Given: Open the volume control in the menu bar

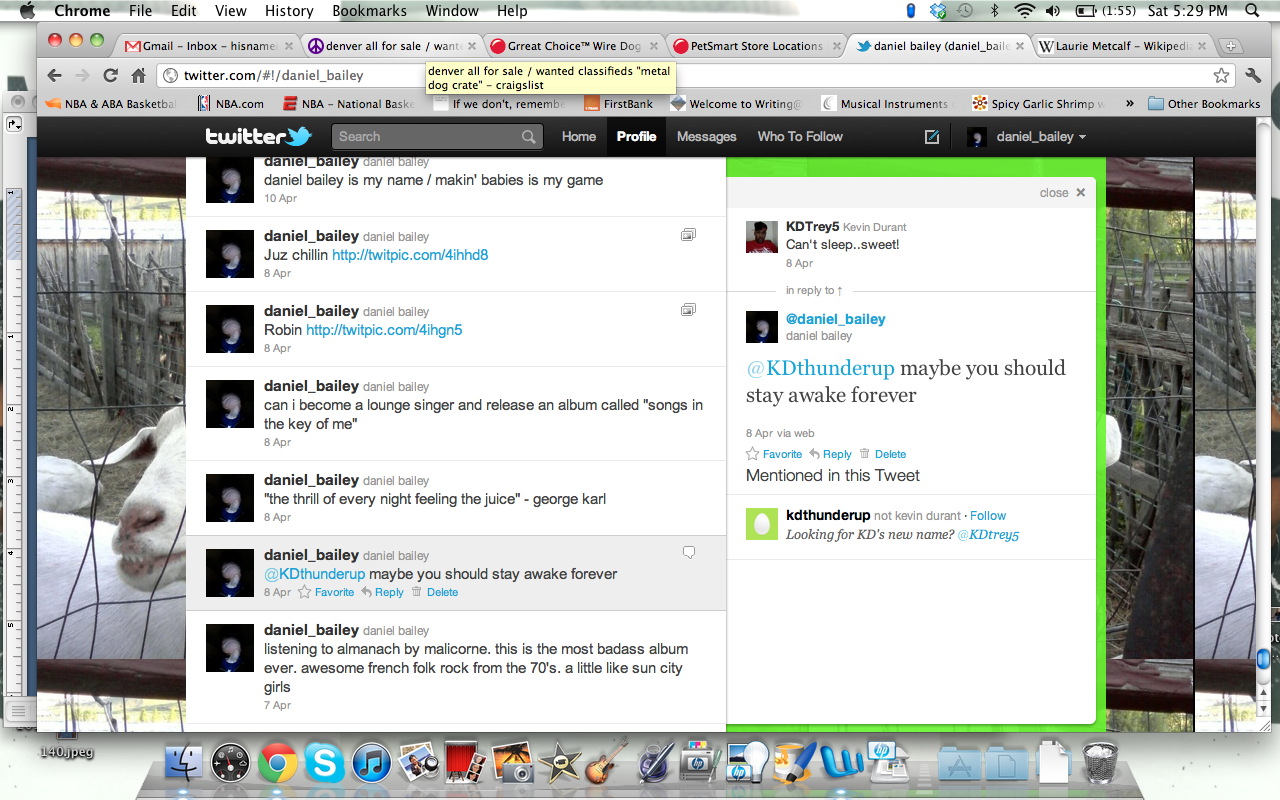Looking at the screenshot, I should point(1053,11).
